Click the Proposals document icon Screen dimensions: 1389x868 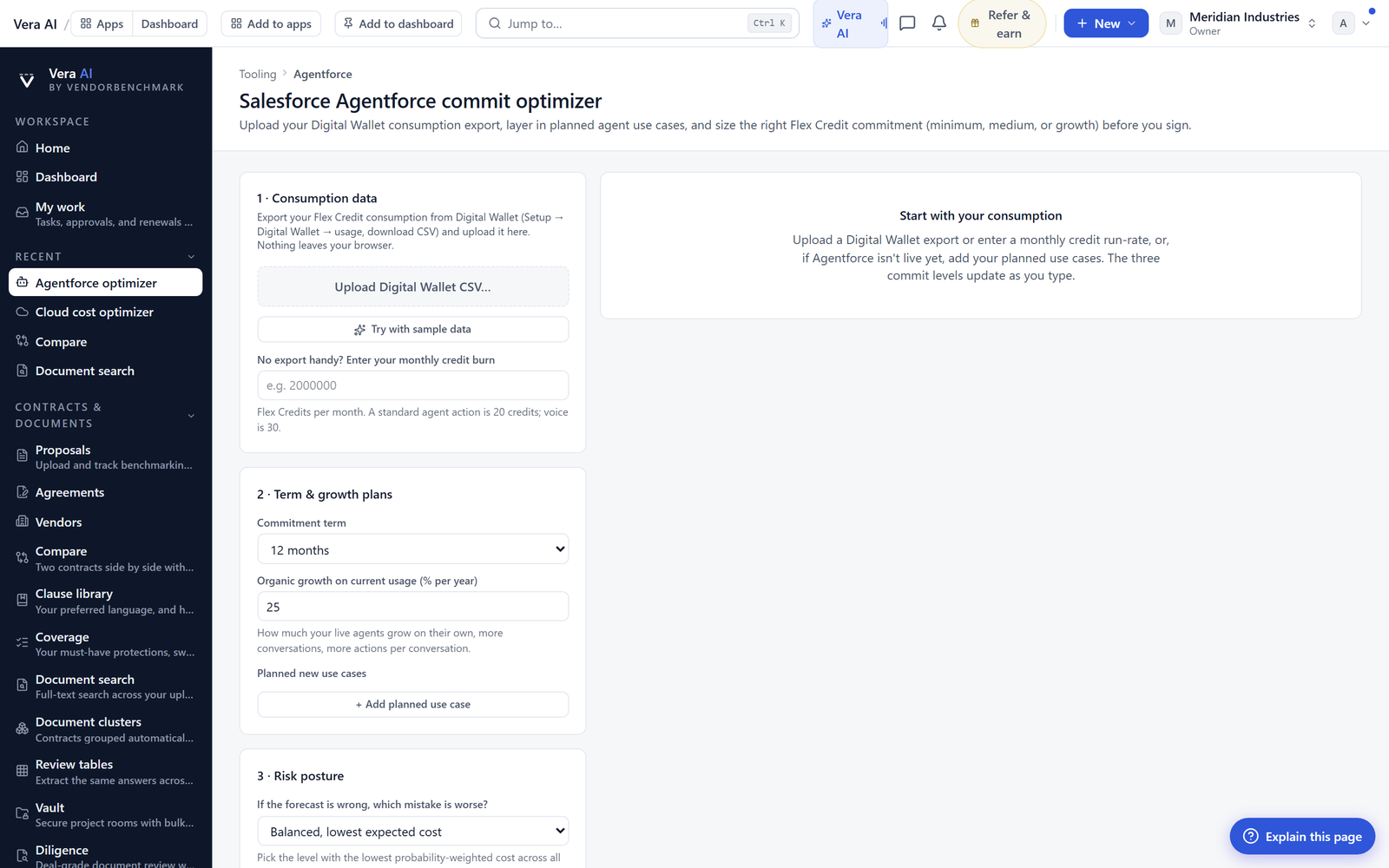(x=23, y=457)
